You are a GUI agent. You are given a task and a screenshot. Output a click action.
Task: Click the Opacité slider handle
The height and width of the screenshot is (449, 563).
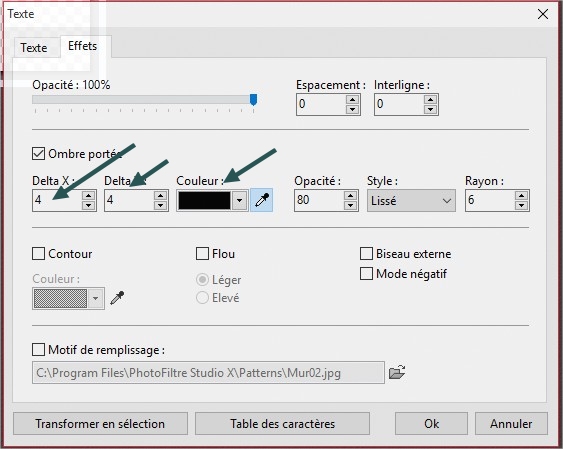pyautogui.click(x=253, y=100)
